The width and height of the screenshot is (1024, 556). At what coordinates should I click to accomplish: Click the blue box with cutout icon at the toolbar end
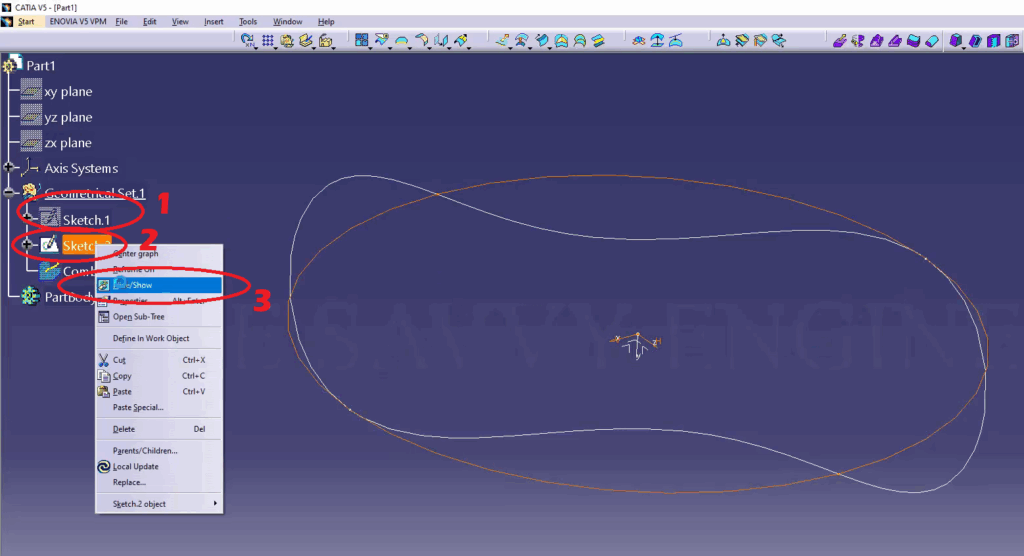(x=1012, y=41)
